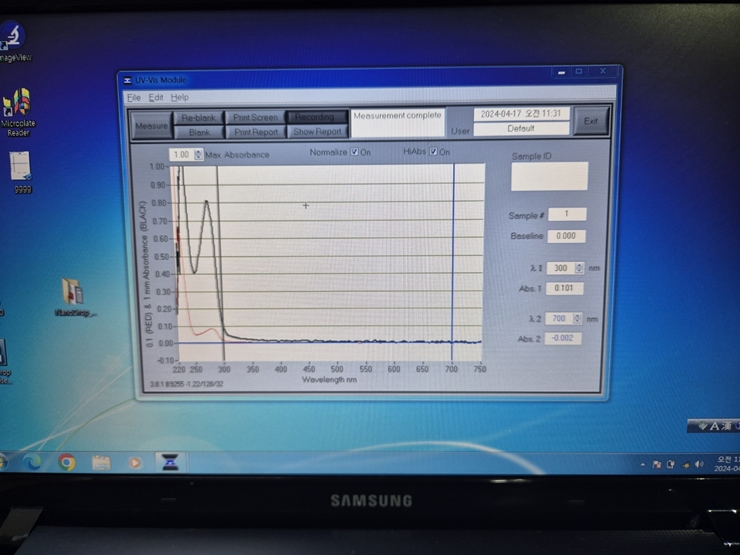Launch Google Chrome from the taskbar
The width and height of the screenshot is (740, 555).
(67, 462)
